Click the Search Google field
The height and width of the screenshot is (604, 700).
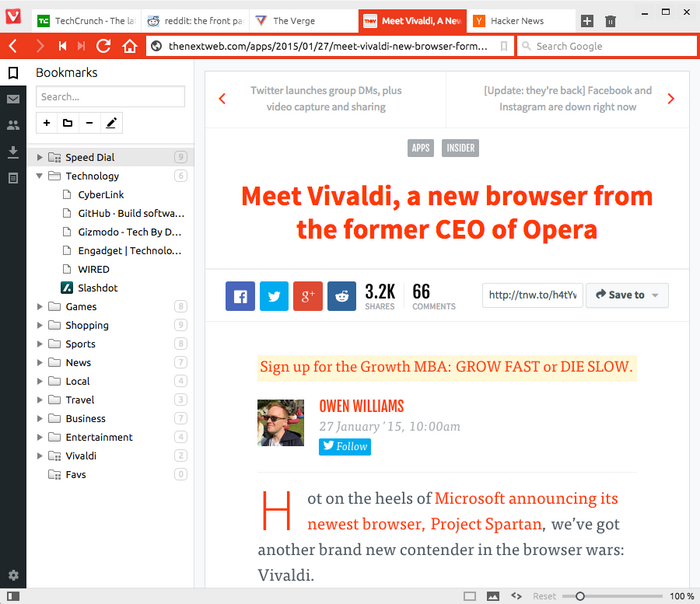tap(607, 46)
